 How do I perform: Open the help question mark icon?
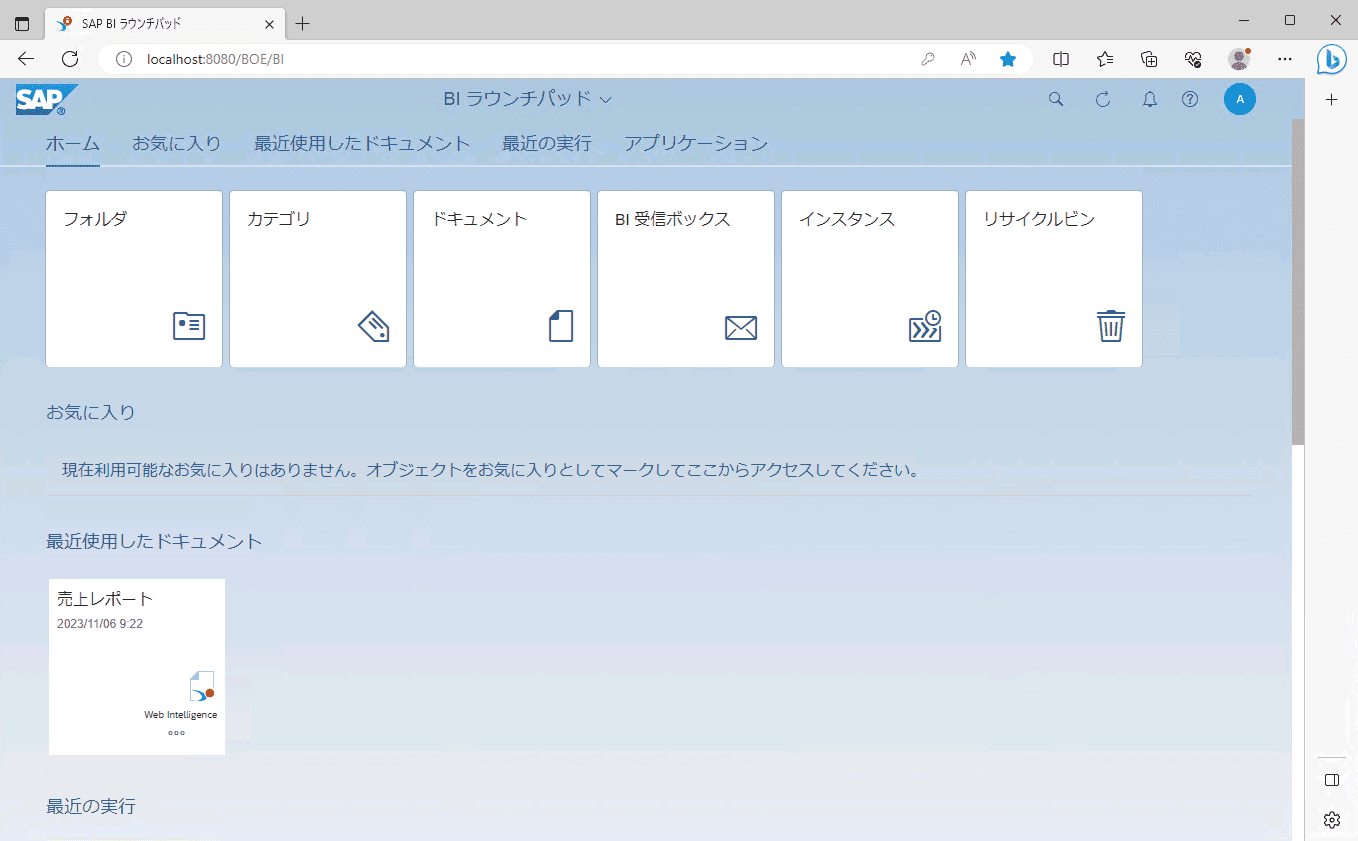(x=1190, y=99)
